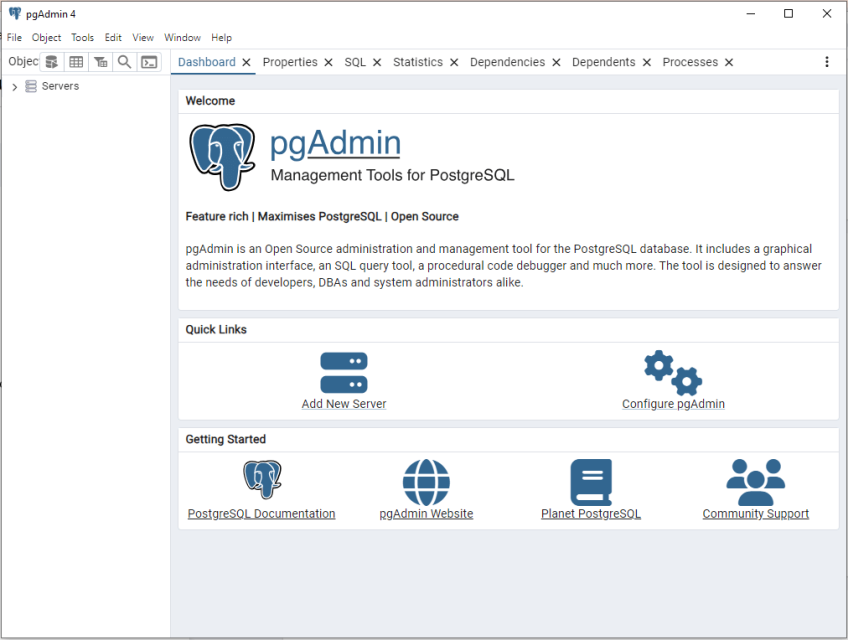The image size is (848, 640).
Task: Click the Configure pgAdmin gear icon
Action: pyautogui.click(x=673, y=370)
